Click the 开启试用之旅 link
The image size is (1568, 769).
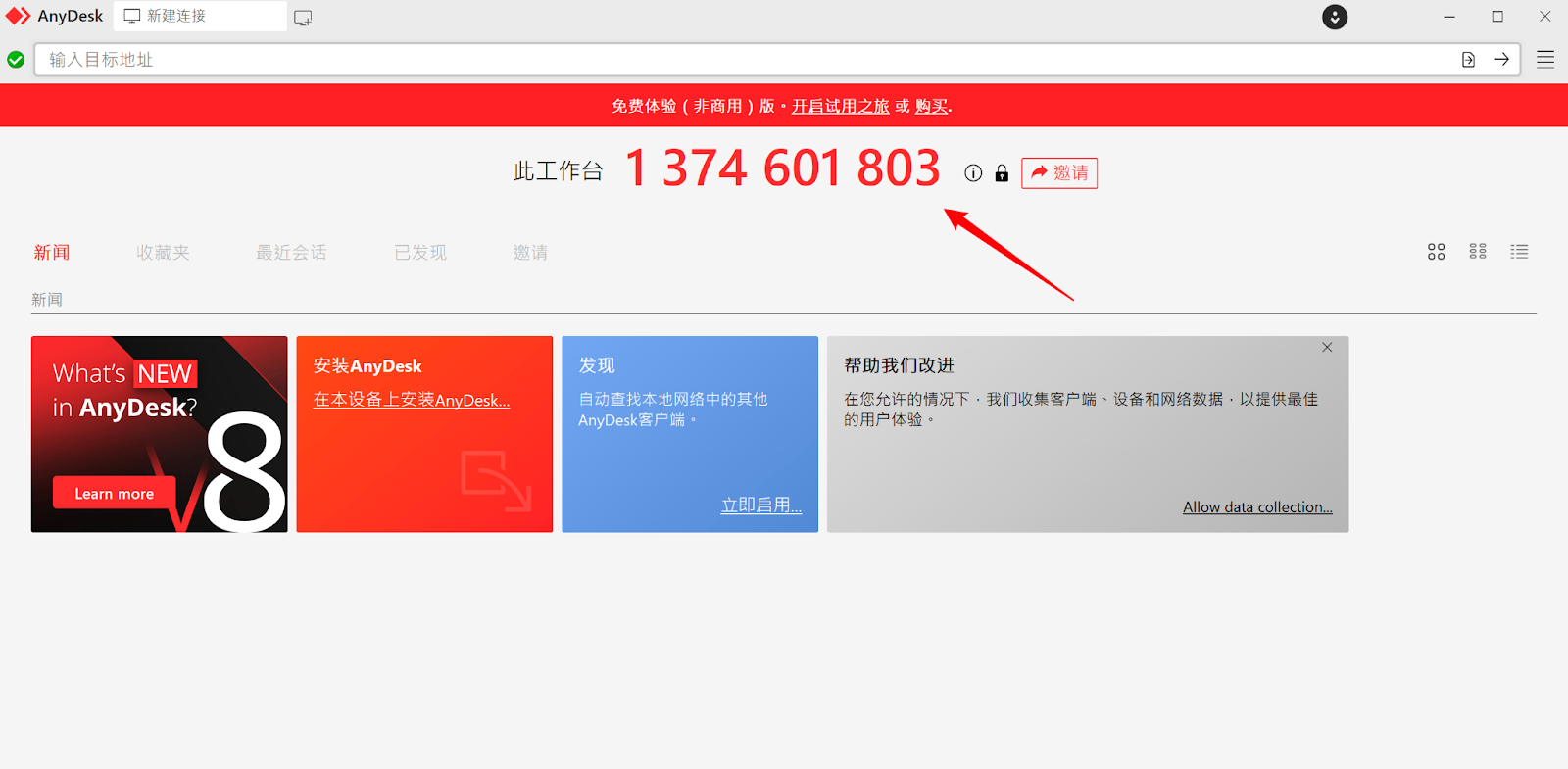pyautogui.click(x=841, y=106)
